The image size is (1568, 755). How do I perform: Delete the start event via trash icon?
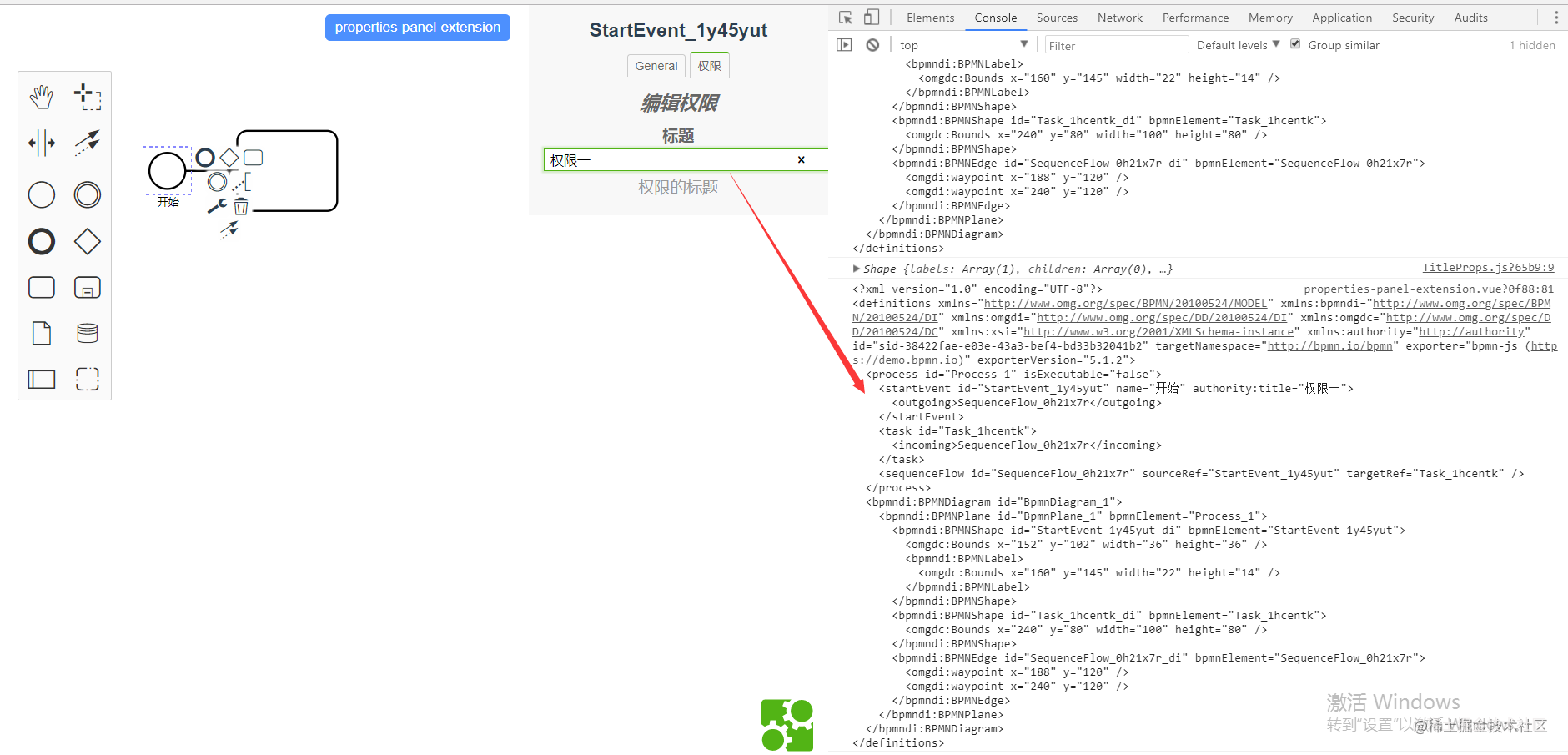tap(241, 205)
